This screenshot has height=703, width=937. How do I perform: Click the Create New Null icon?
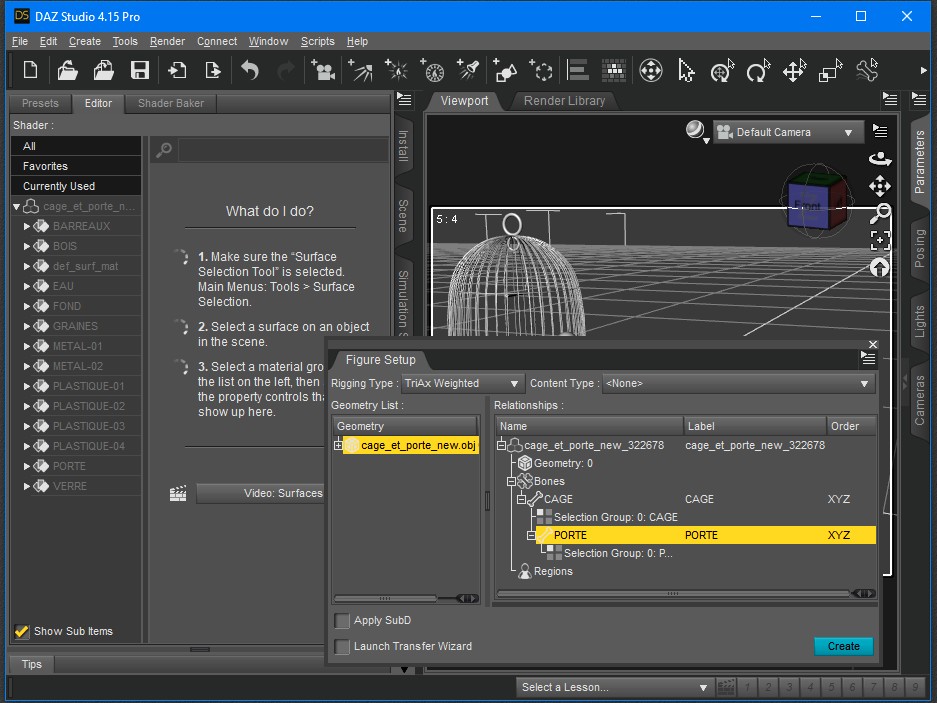click(541, 71)
